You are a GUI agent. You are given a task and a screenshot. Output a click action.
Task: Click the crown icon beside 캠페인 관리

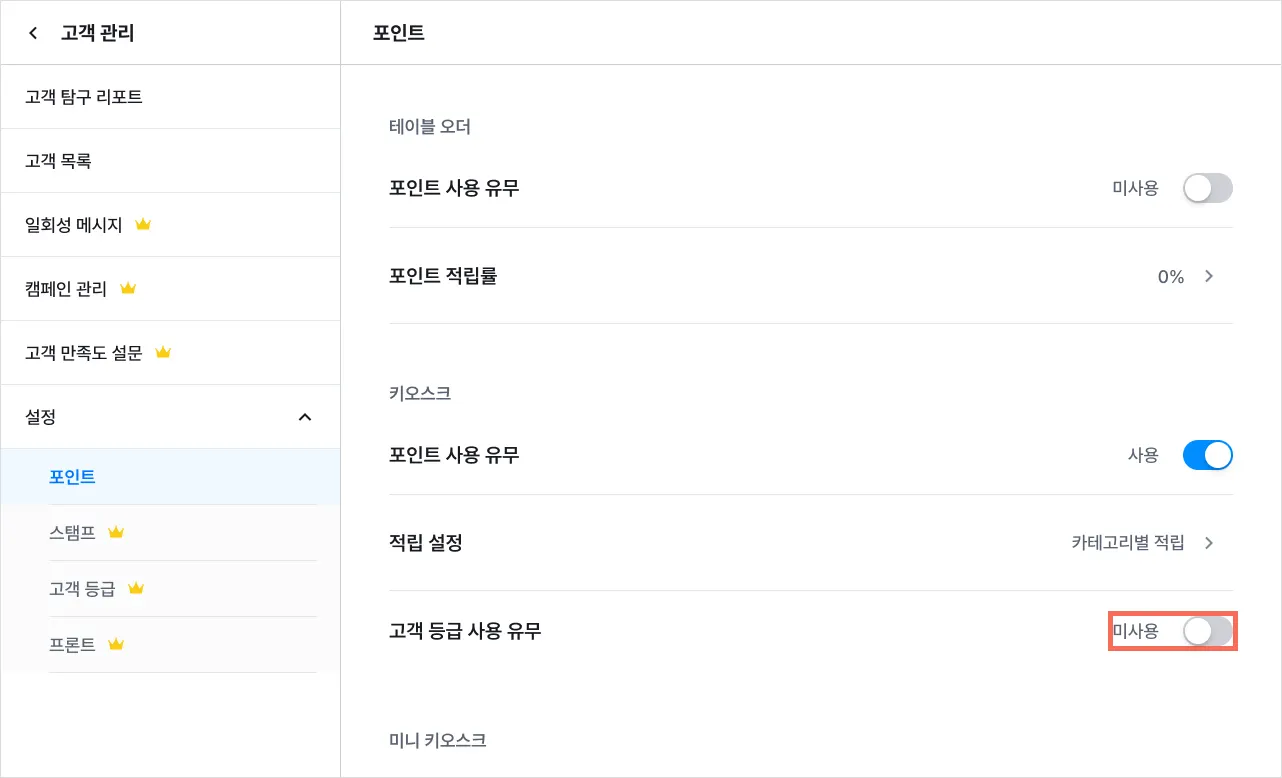coord(127,289)
